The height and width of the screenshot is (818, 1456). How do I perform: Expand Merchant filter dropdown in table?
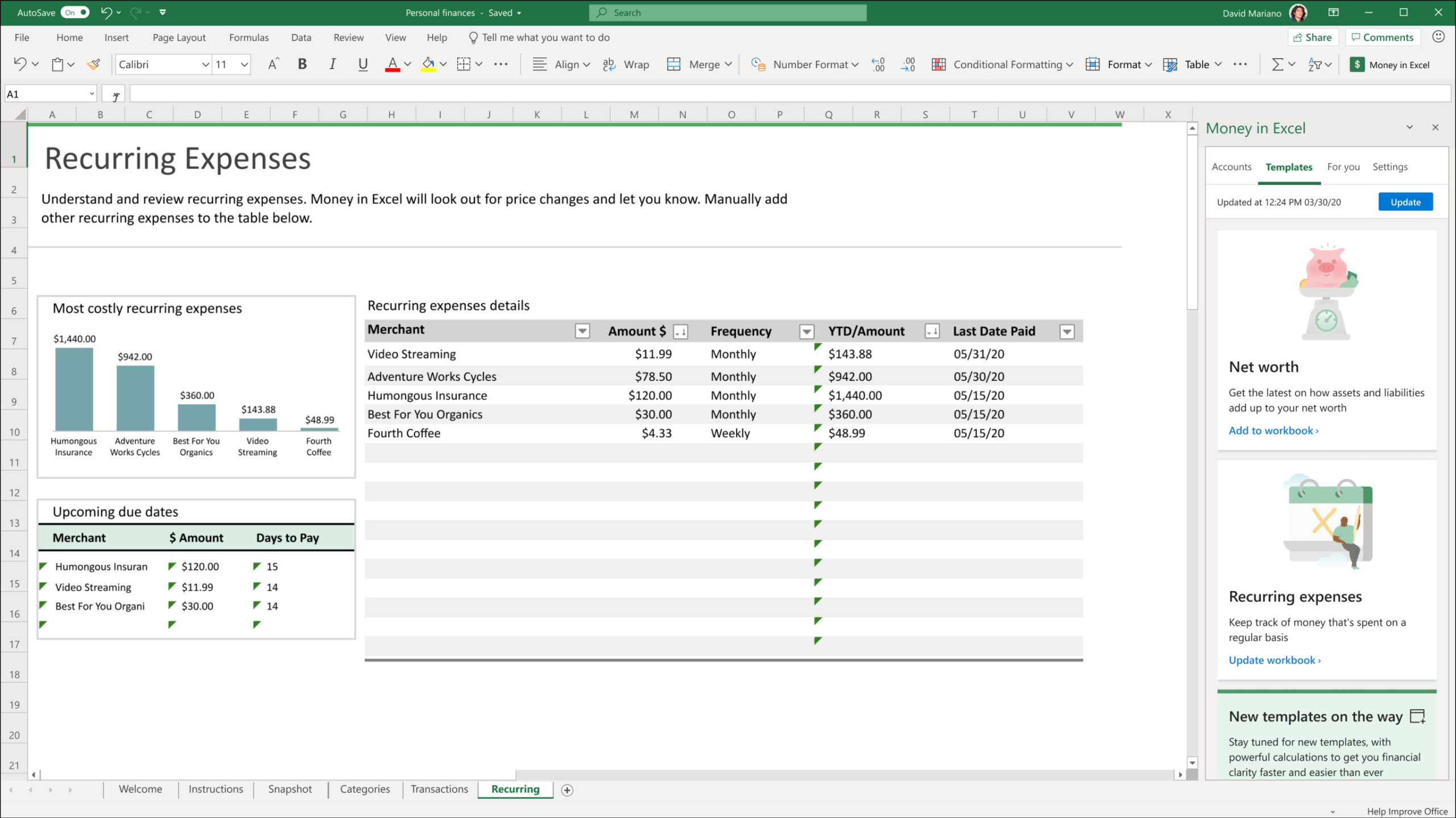(x=582, y=331)
